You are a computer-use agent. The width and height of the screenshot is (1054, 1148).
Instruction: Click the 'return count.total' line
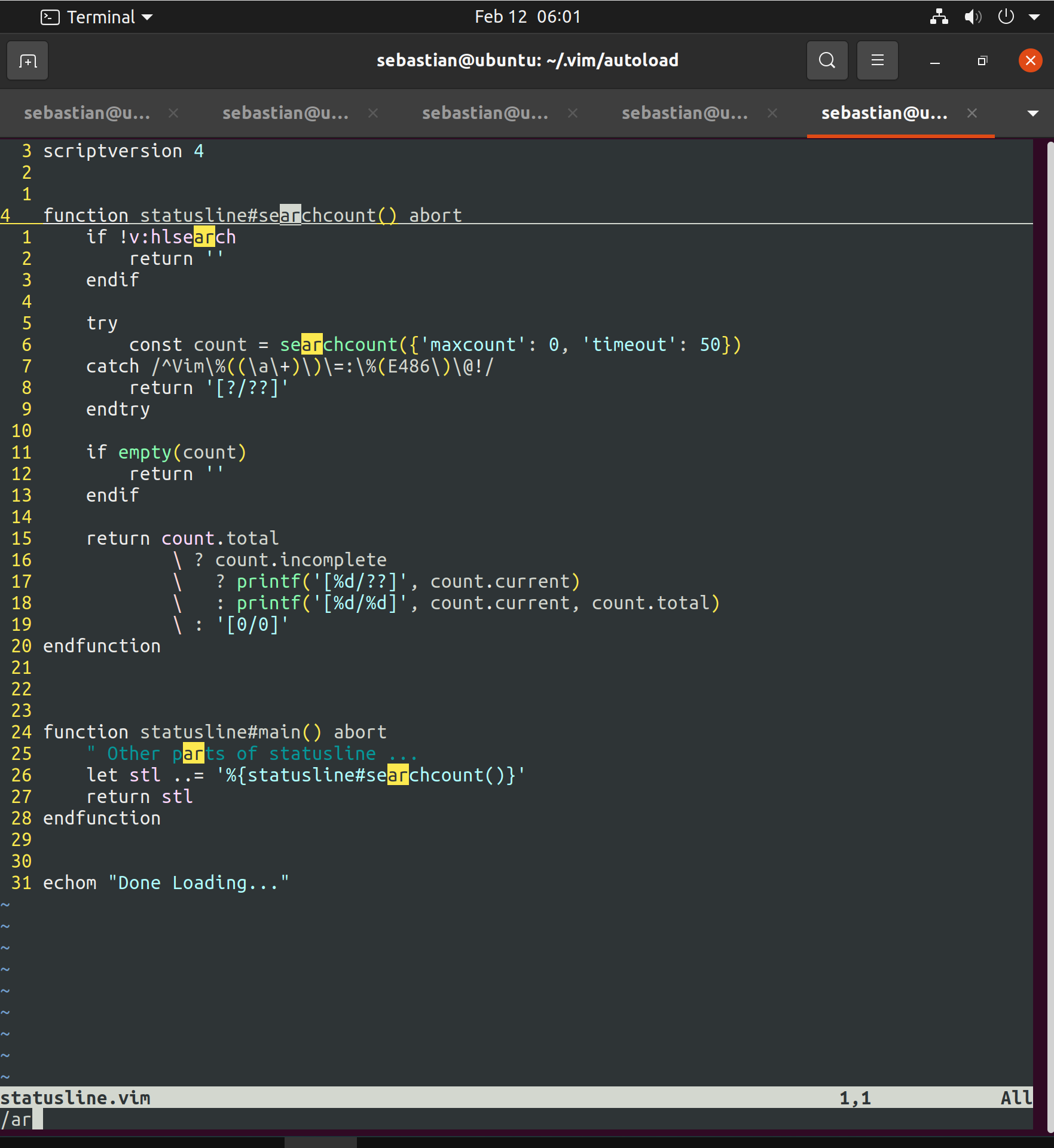point(182,539)
